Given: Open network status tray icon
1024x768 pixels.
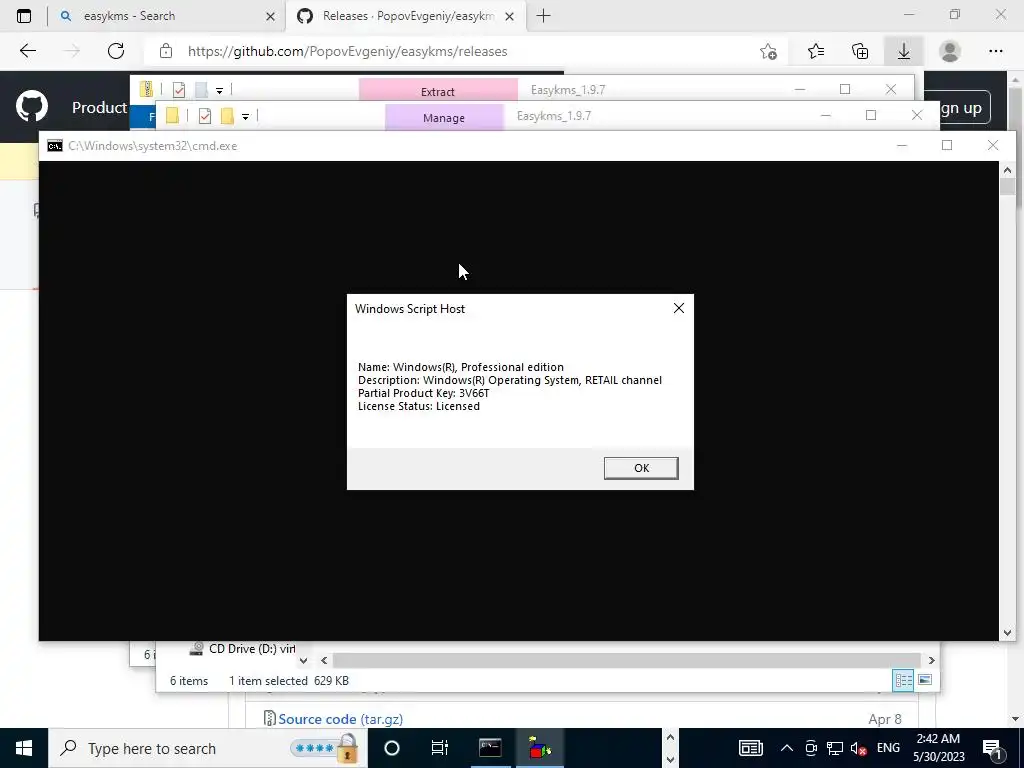Looking at the screenshot, I should pos(835,748).
